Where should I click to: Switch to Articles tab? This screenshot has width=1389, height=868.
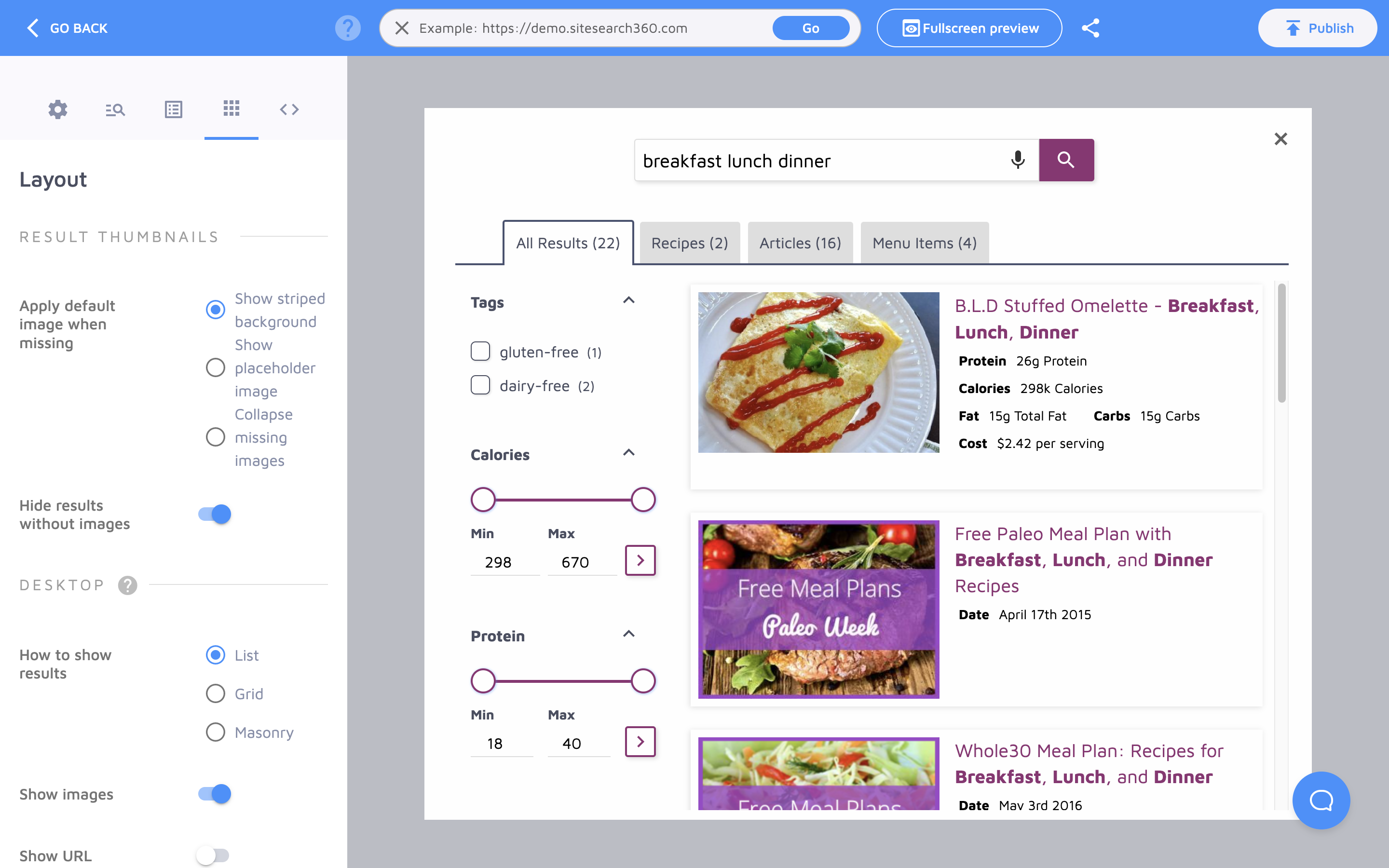[800, 242]
